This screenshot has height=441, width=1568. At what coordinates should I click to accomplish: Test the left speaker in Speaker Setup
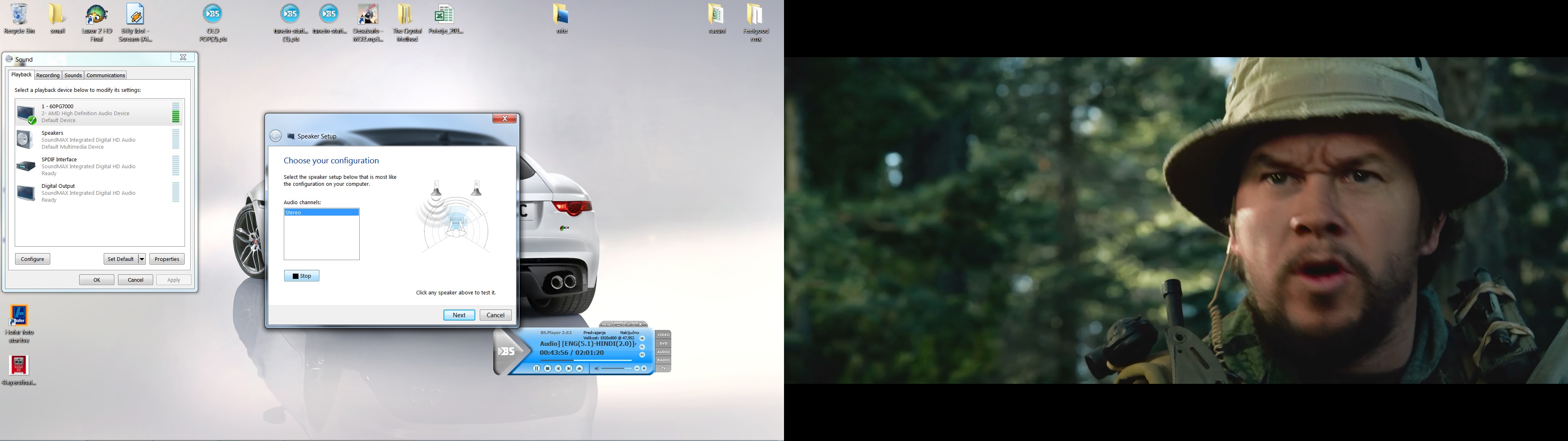[x=437, y=188]
